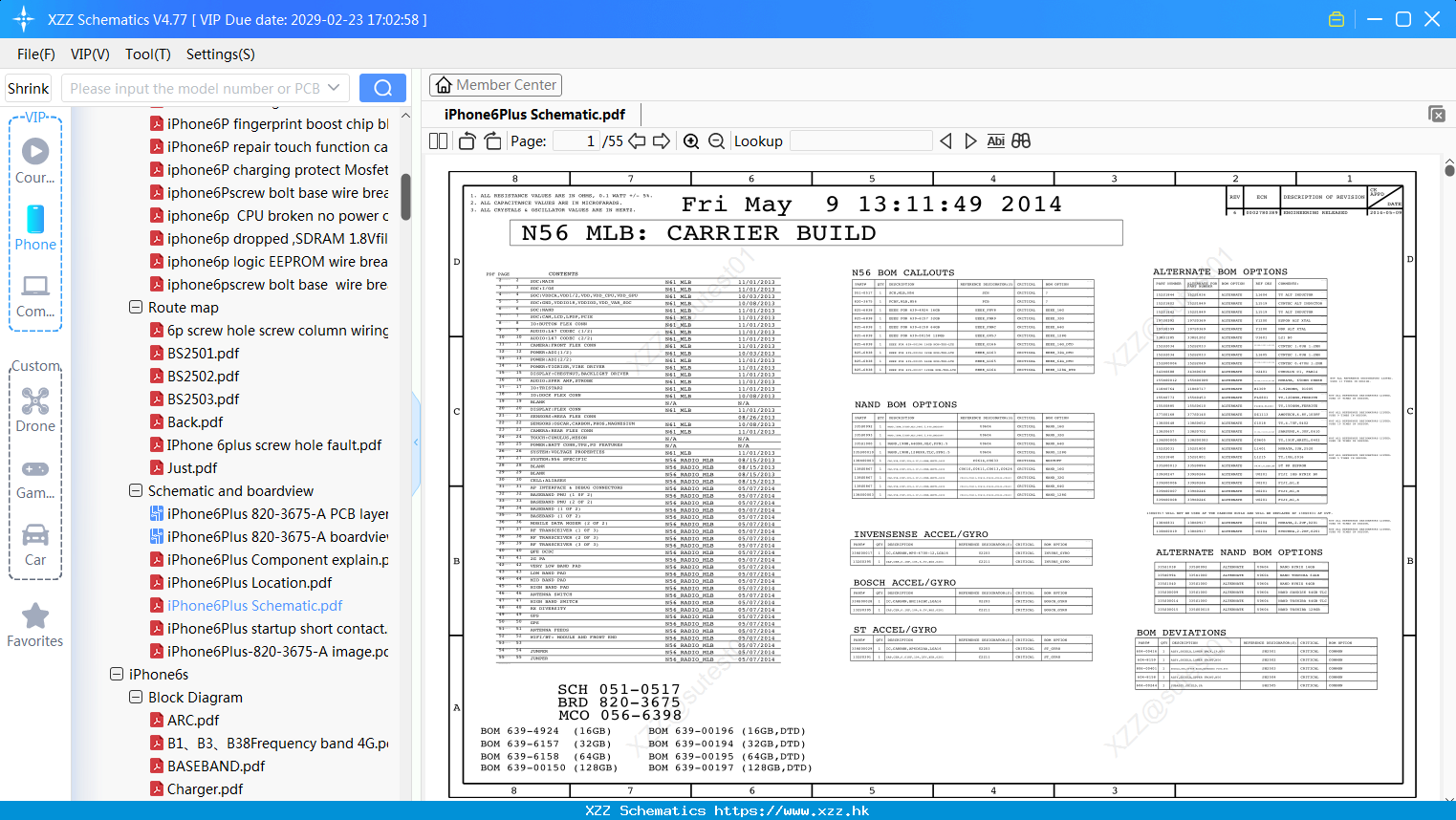Collapse the Route map folder

(136, 307)
